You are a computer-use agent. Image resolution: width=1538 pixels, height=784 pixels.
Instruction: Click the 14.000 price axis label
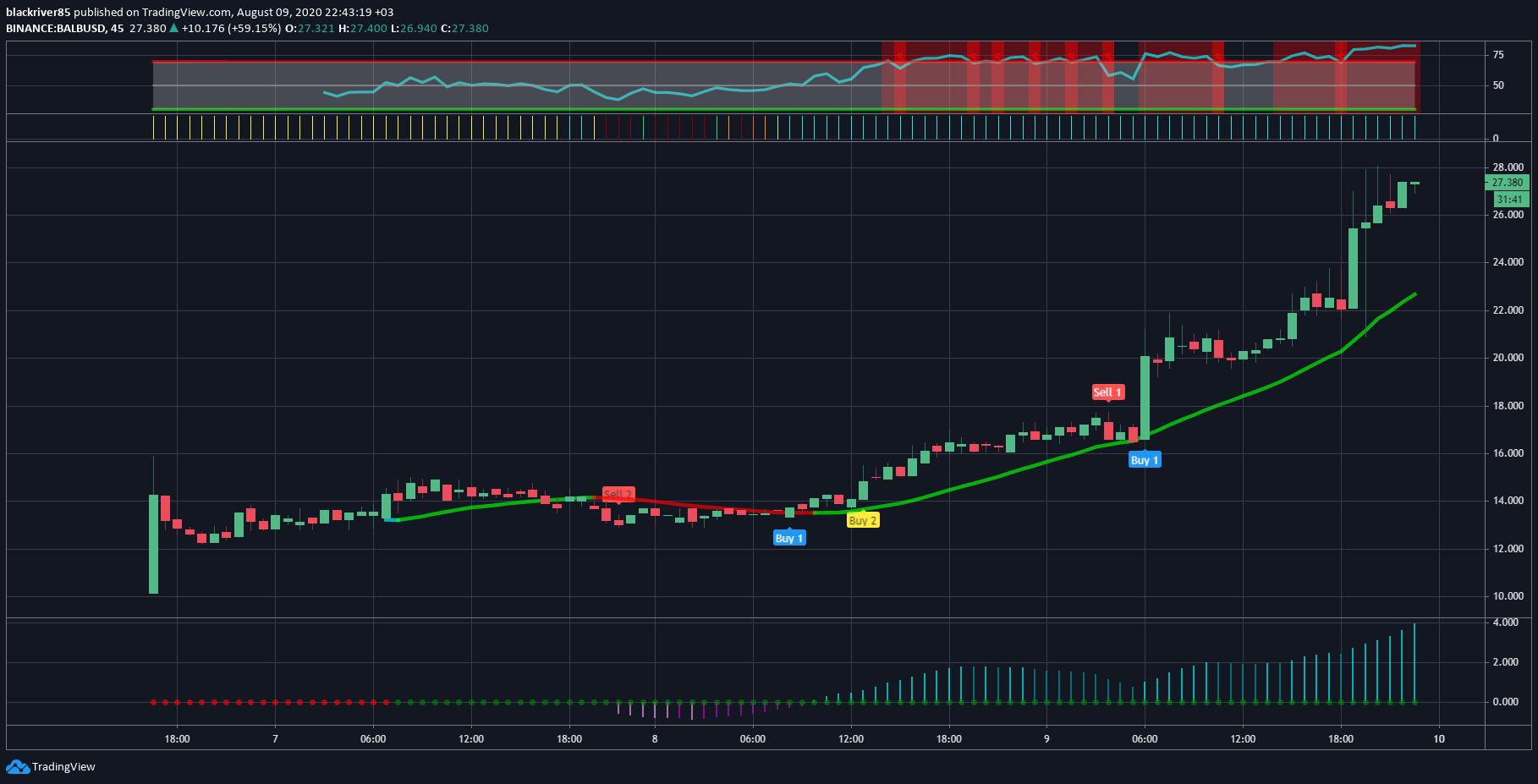[x=1508, y=501]
